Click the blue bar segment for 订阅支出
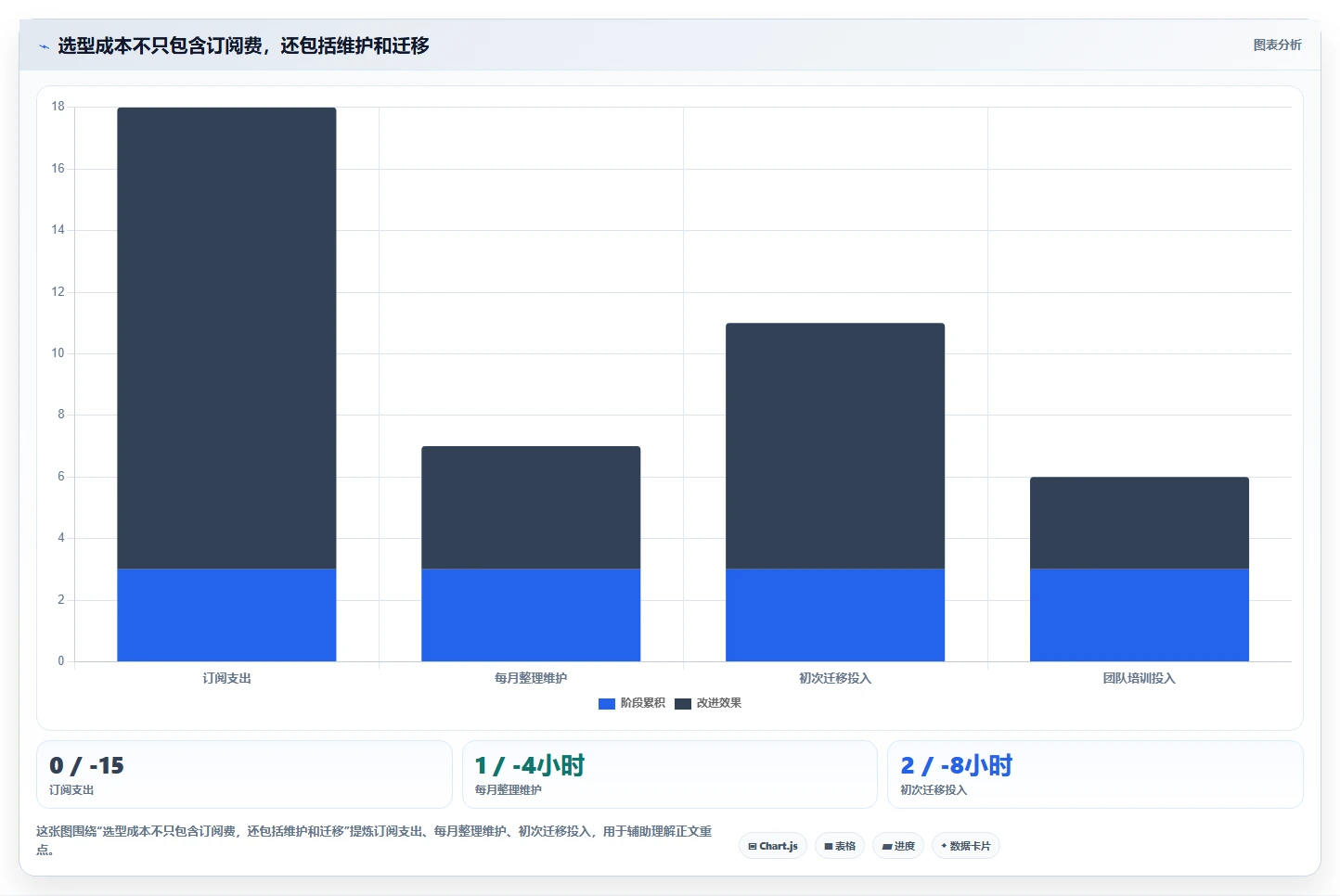 click(226, 615)
